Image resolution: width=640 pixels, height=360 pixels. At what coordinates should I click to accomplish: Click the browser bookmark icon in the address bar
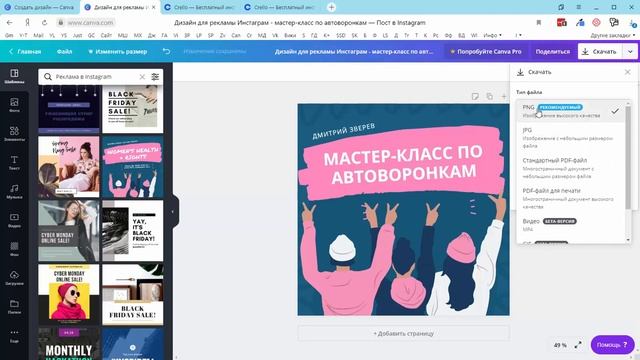[x=539, y=23]
